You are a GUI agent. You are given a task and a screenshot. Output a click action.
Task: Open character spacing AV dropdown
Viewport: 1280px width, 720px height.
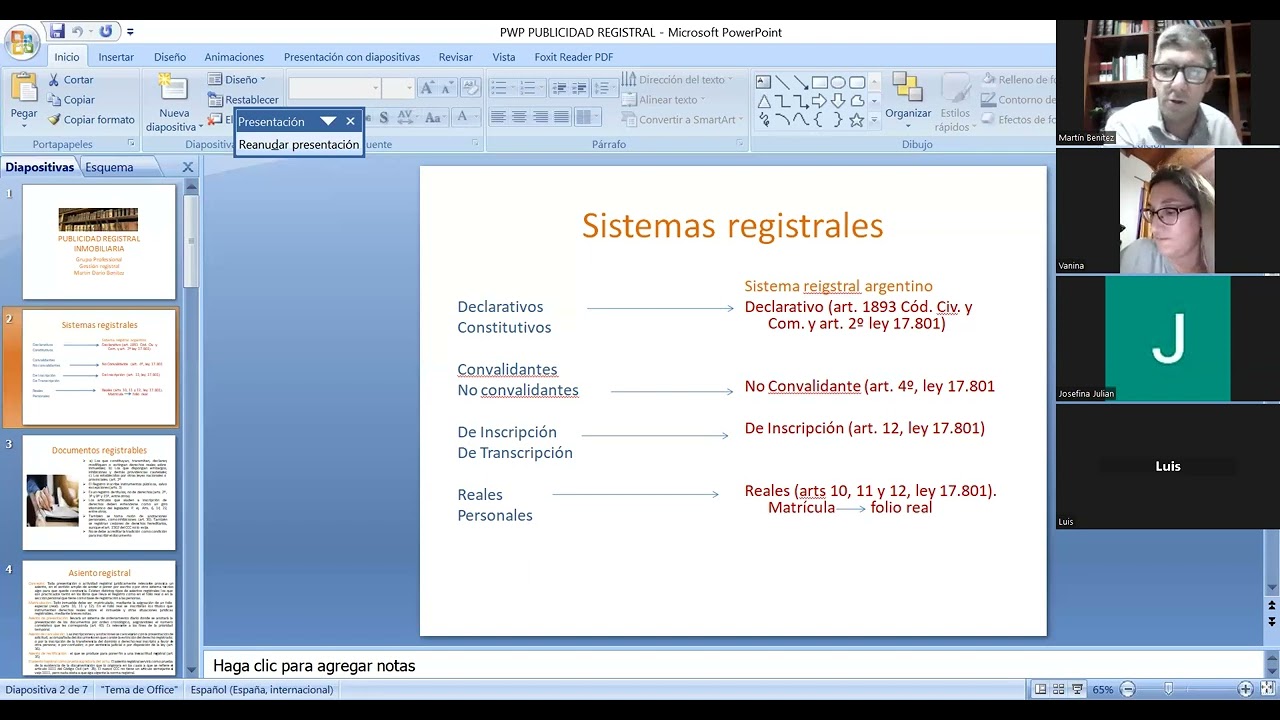(408, 118)
